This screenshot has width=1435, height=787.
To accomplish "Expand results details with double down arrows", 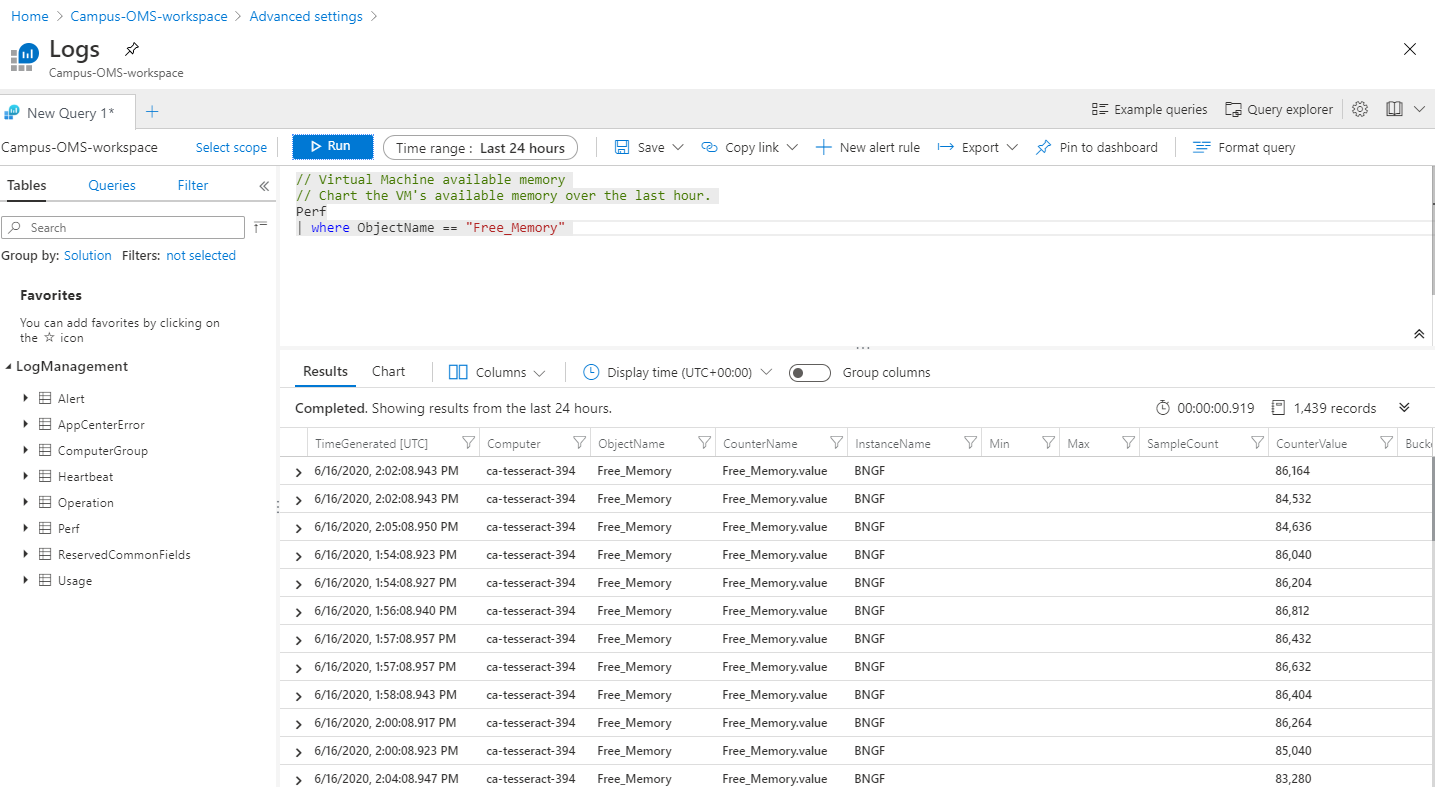I will (x=1404, y=408).
